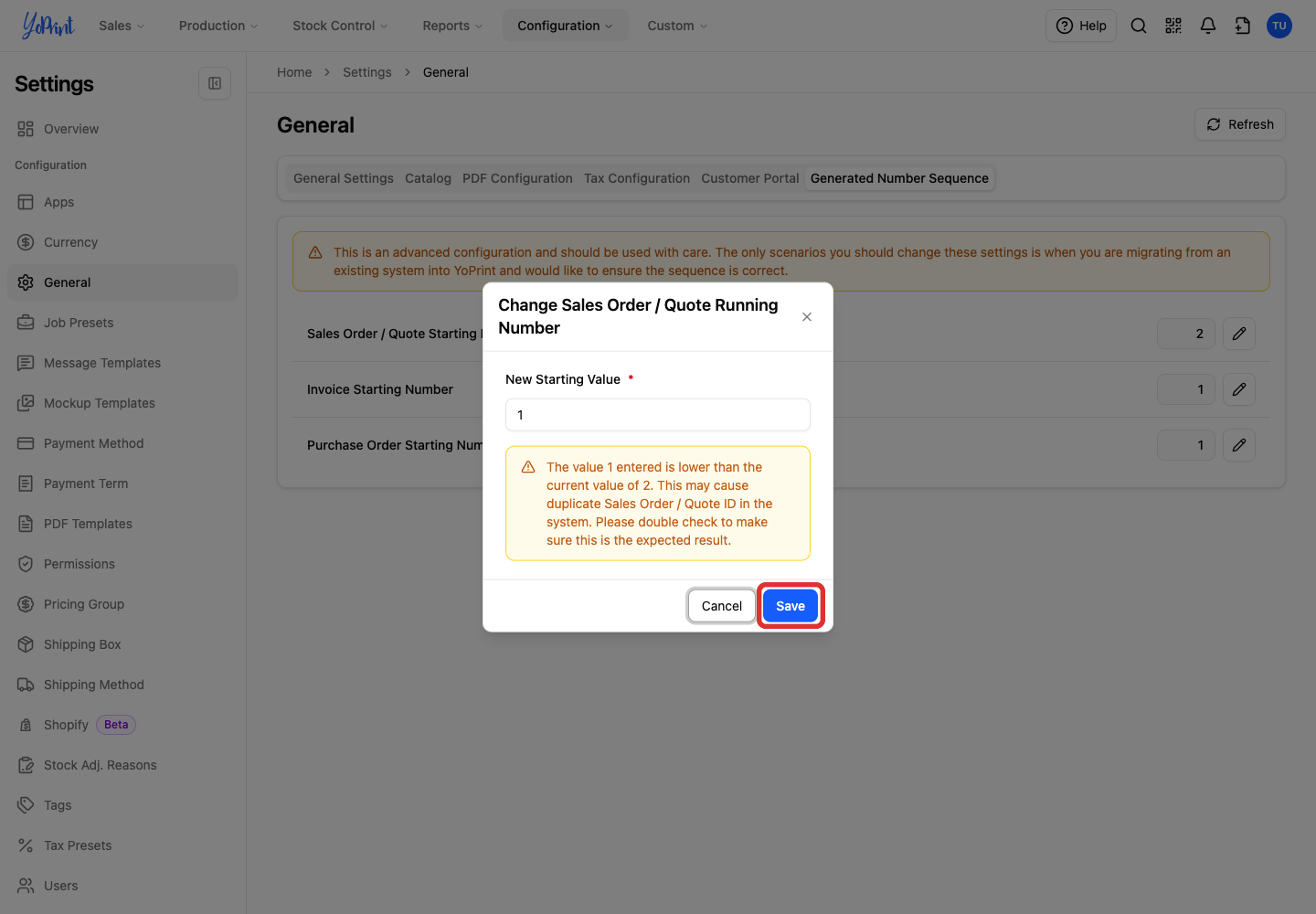Click the New Starting Value input field
1316x914 pixels.
click(658, 415)
